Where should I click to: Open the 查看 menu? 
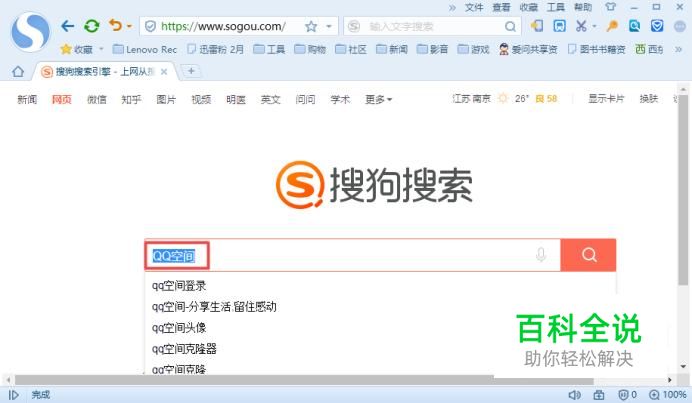[x=501, y=7]
